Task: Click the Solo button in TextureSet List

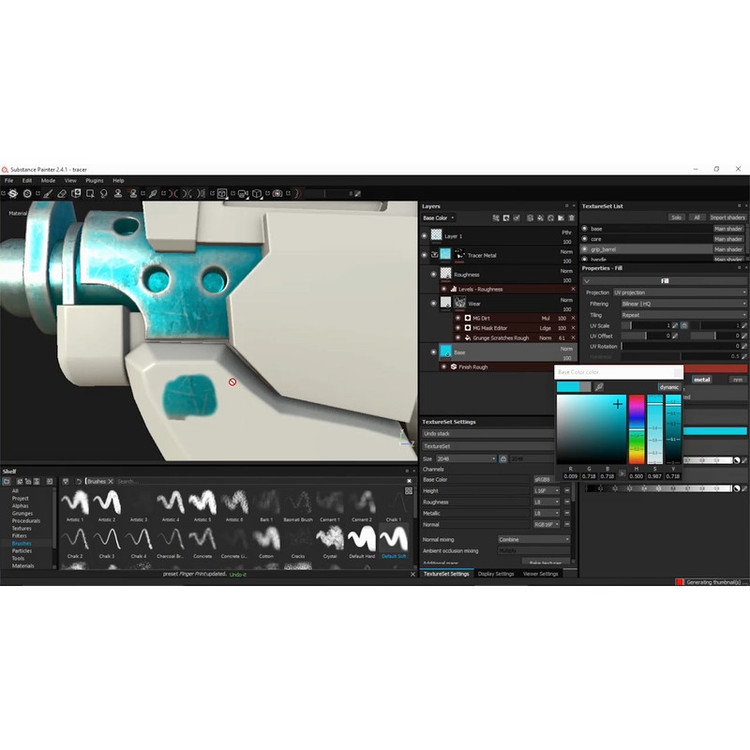Action: tap(676, 217)
